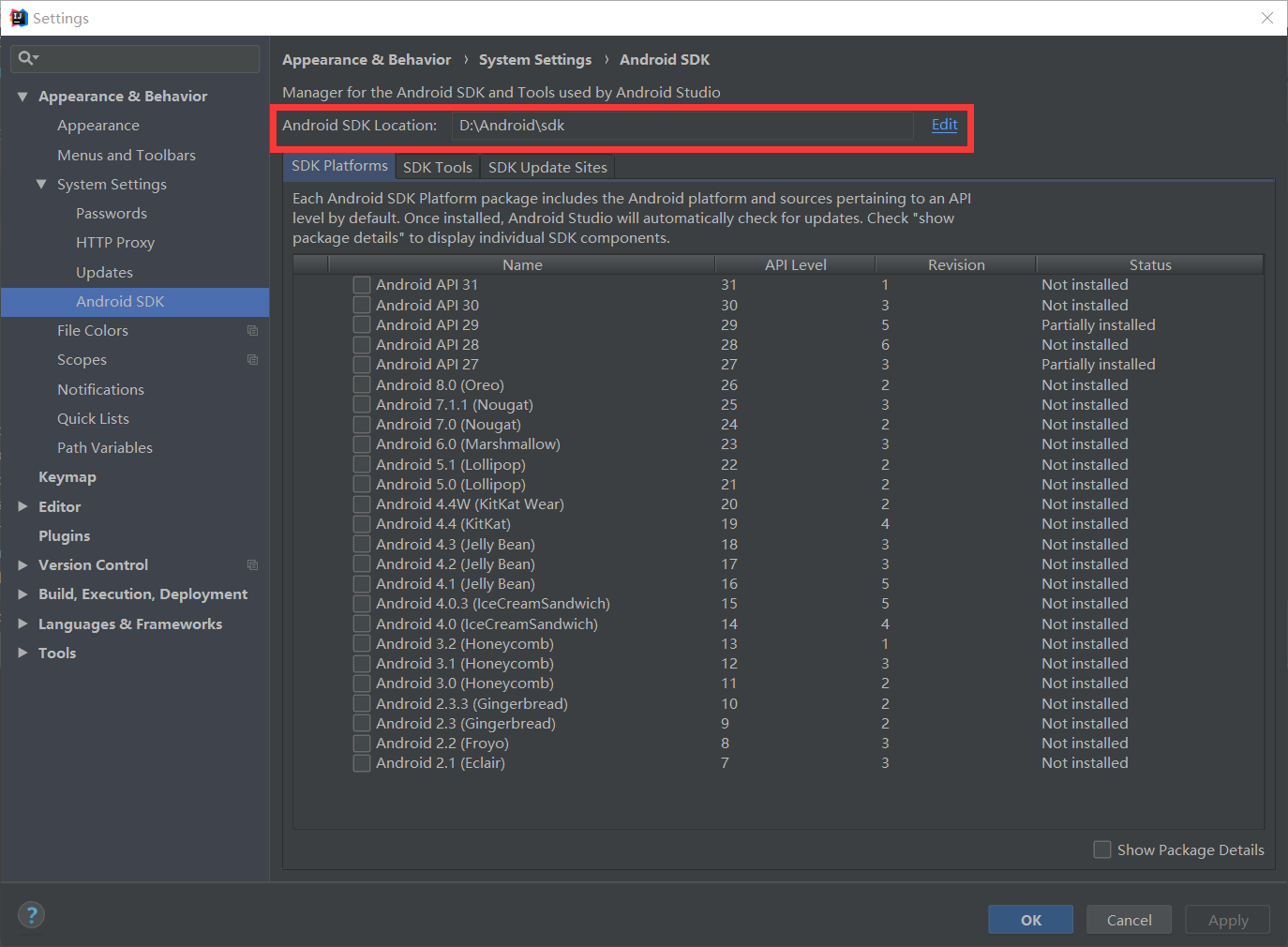Expand the Editor tree node
This screenshot has width=1288, height=947.
tap(22, 506)
